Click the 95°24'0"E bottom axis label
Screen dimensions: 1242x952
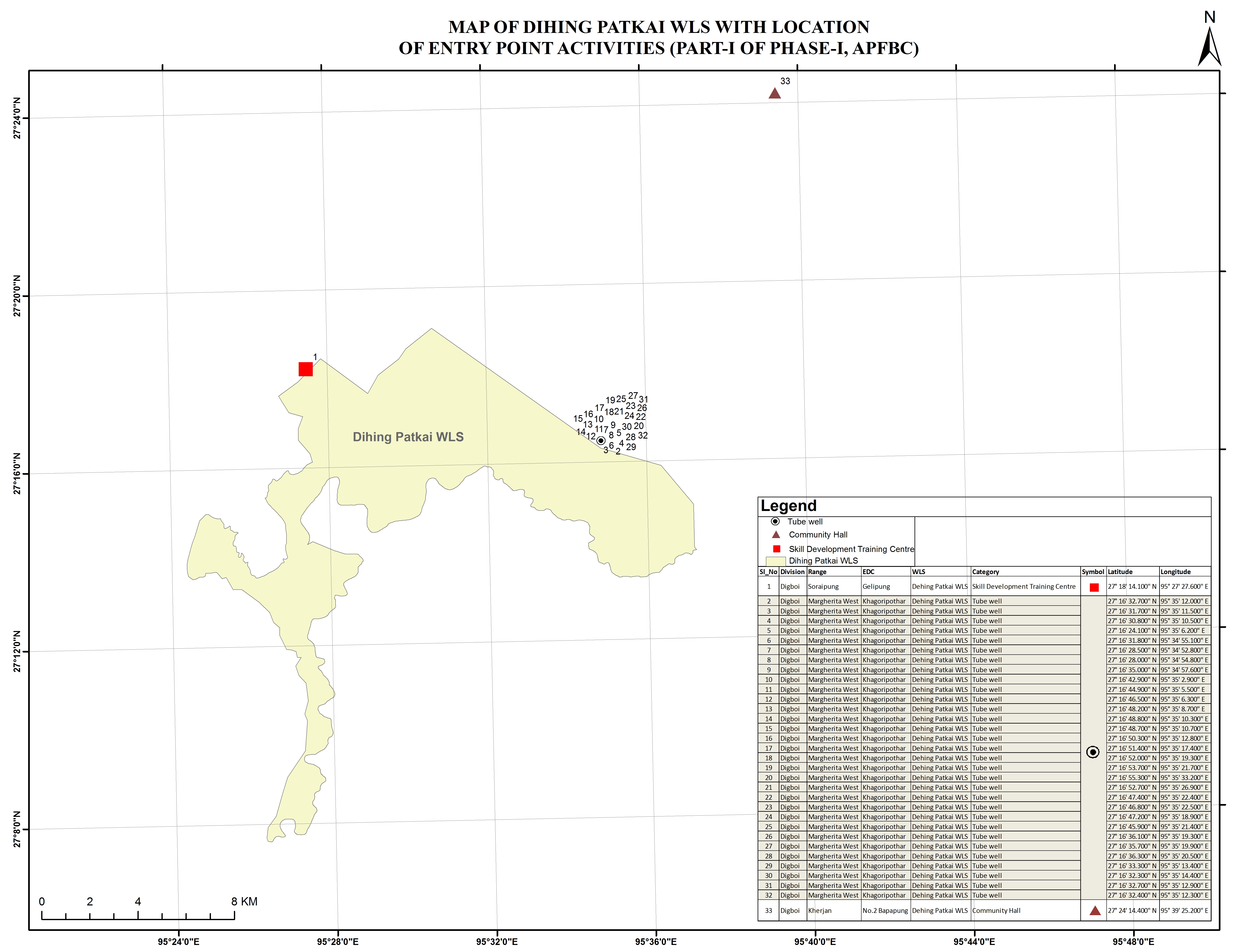point(179,942)
